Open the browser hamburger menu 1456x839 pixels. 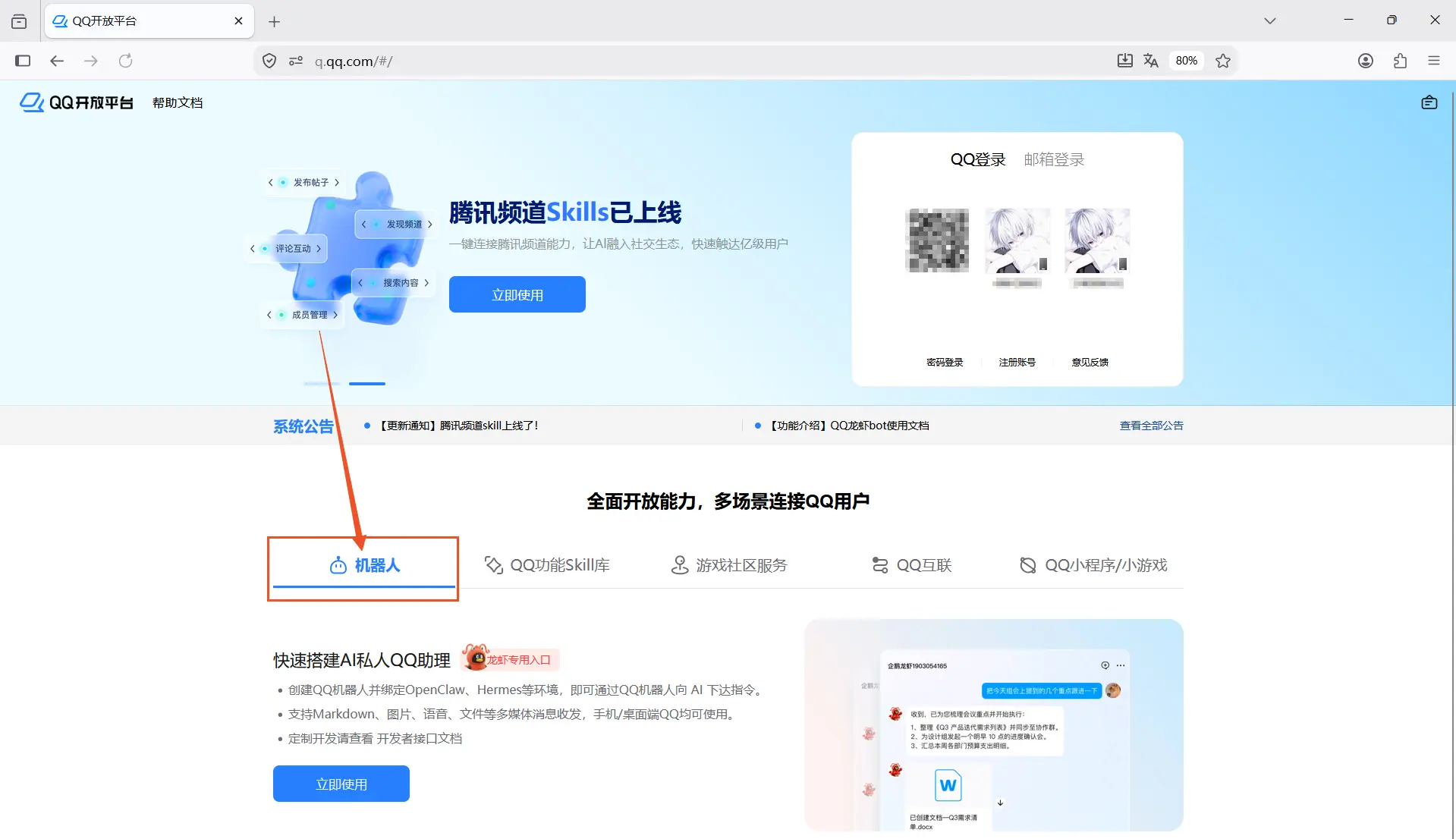click(x=1434, y=61)
